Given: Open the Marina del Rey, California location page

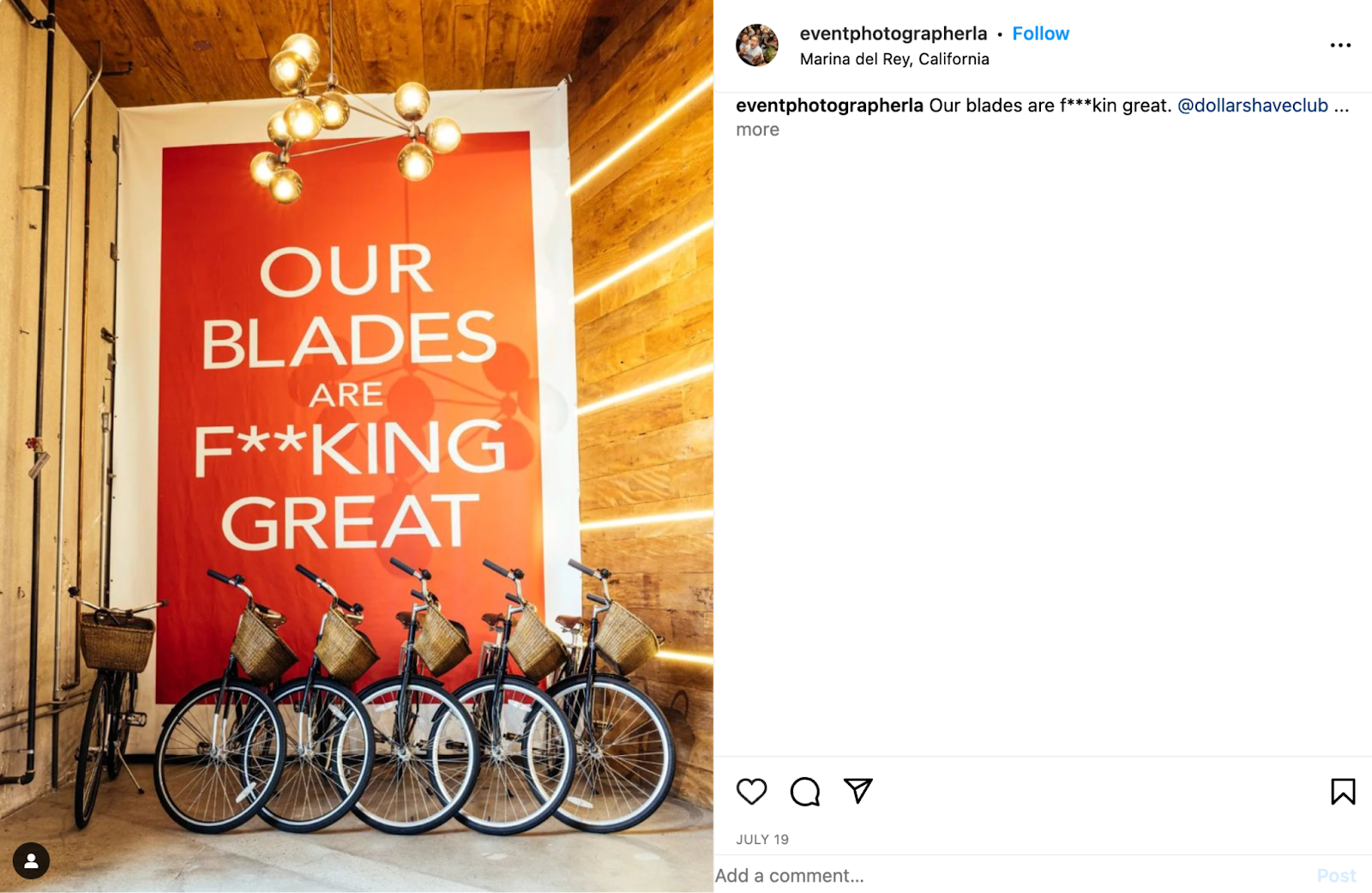Looking at the screenshot, I should pos(894,59).
